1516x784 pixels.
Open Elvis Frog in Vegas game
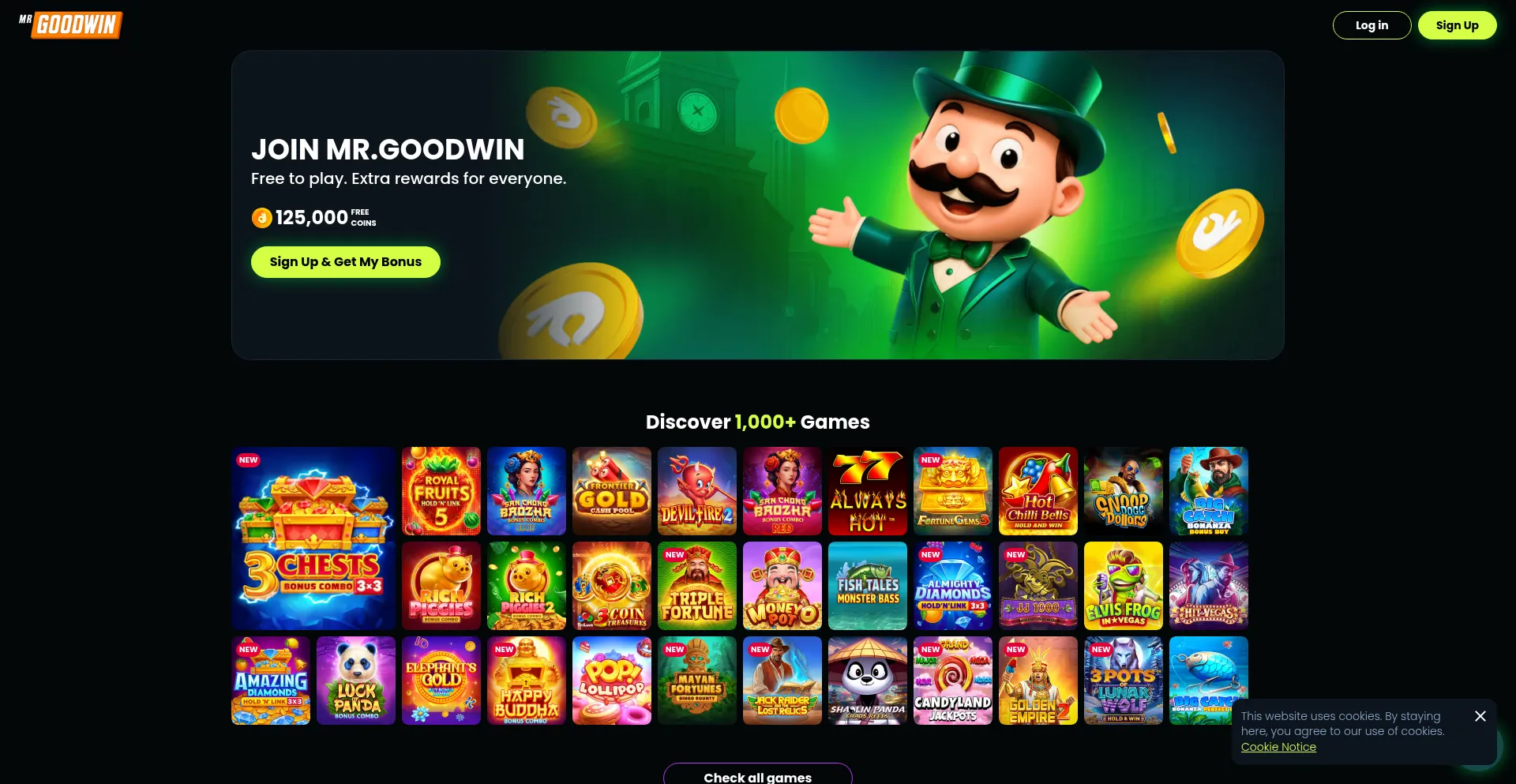tap(1124, 586)
